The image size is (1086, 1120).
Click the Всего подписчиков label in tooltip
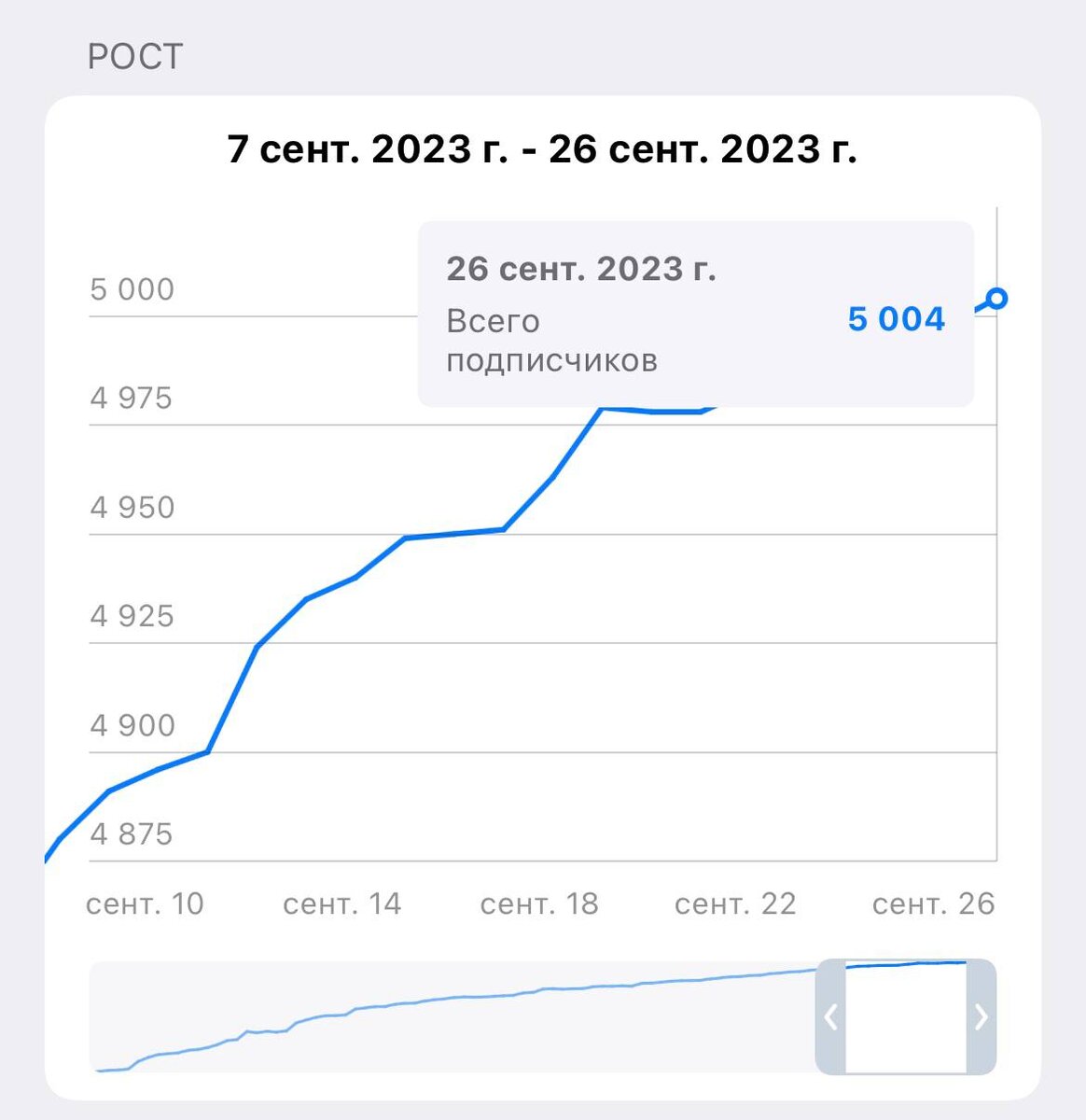552,340
